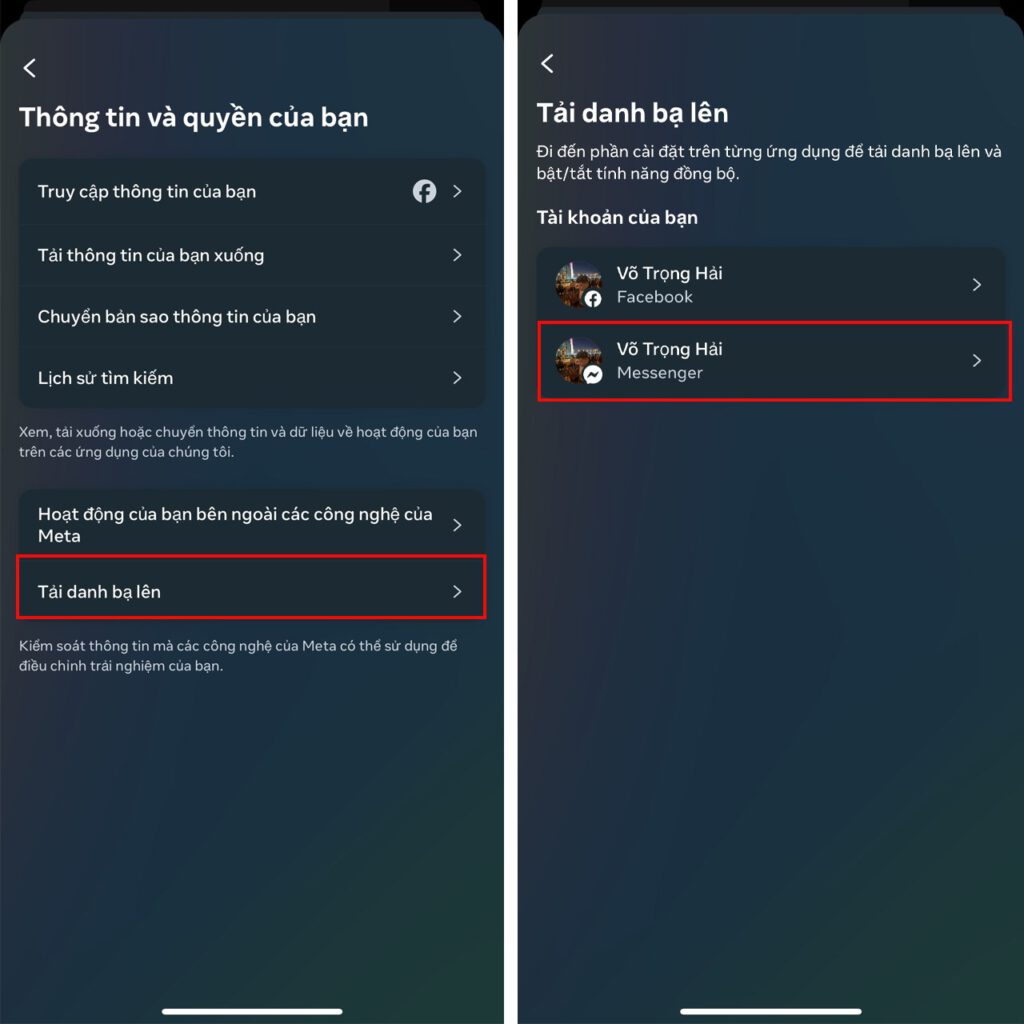Viewport: 1024px width, 1024px height.
Task: Open Lịch sử tìm kiếm
Action: tap(252, 378)
